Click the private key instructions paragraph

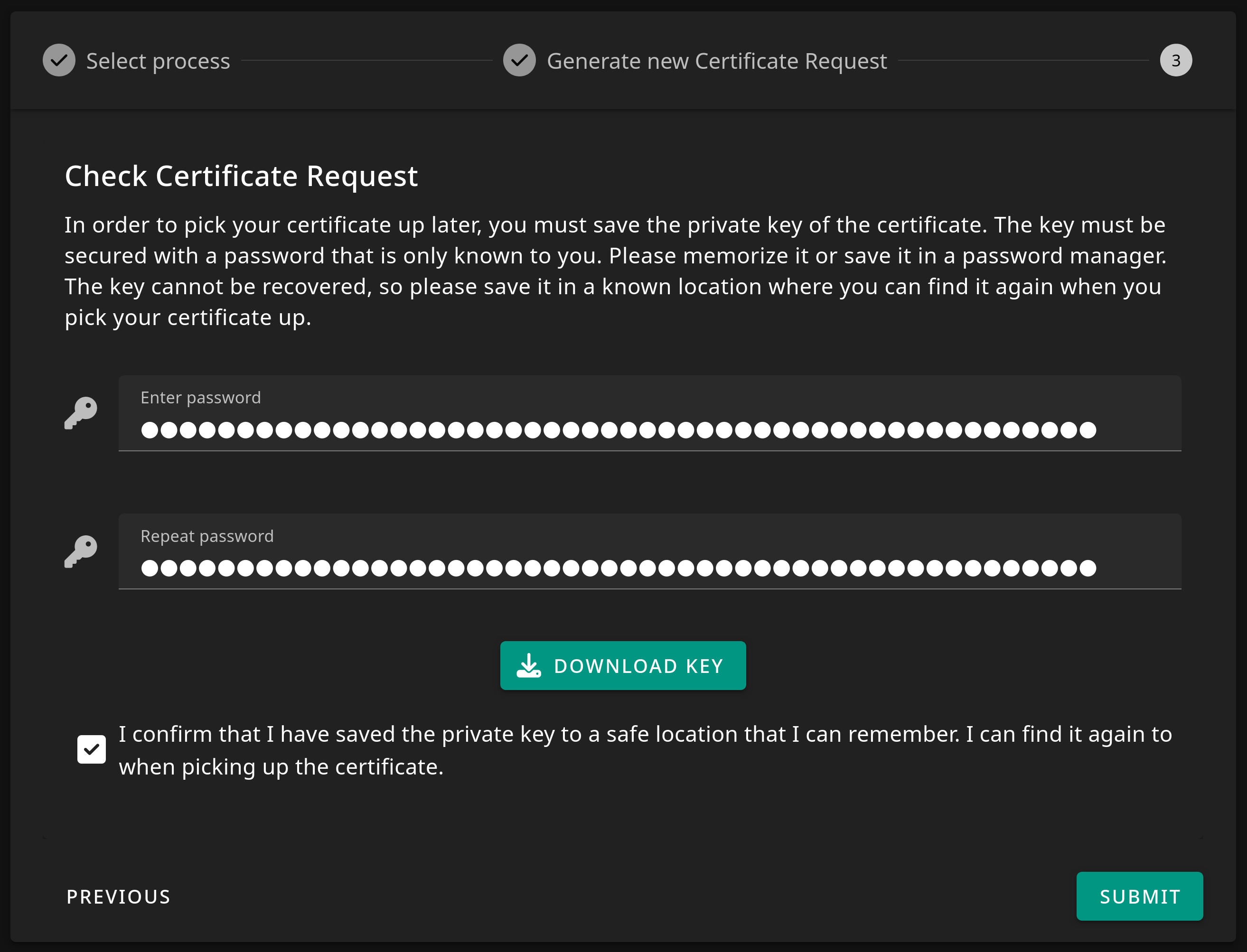pos(615,271)
